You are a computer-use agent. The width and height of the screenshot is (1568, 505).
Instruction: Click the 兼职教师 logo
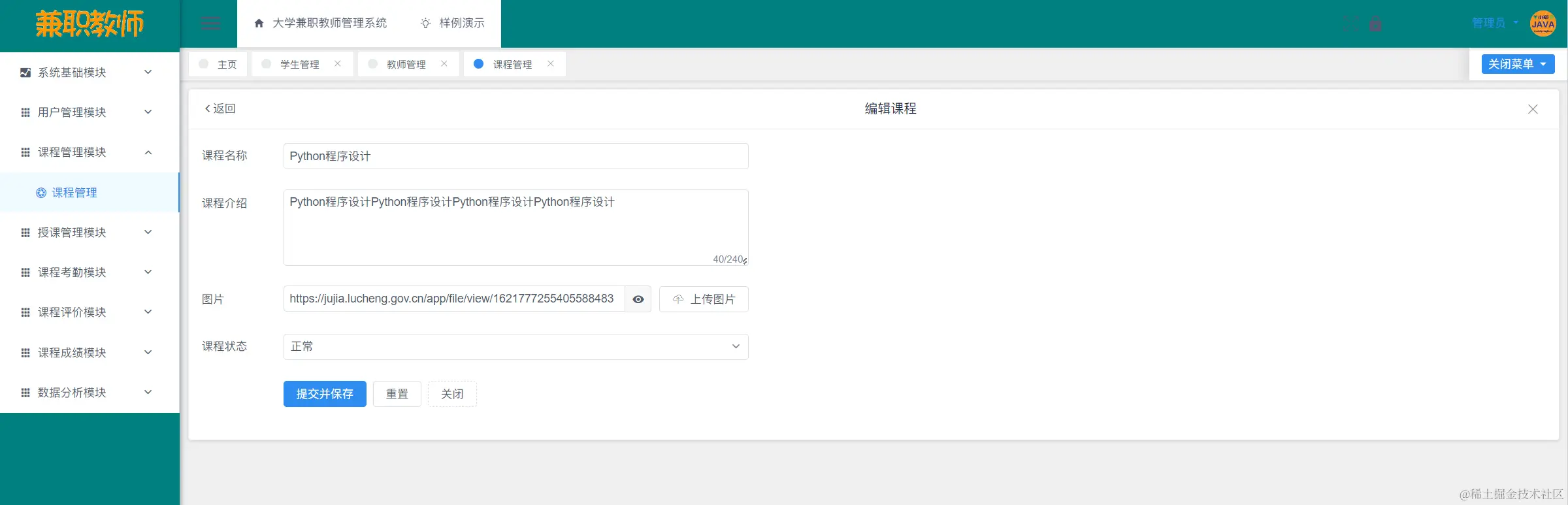pos(90,24)
